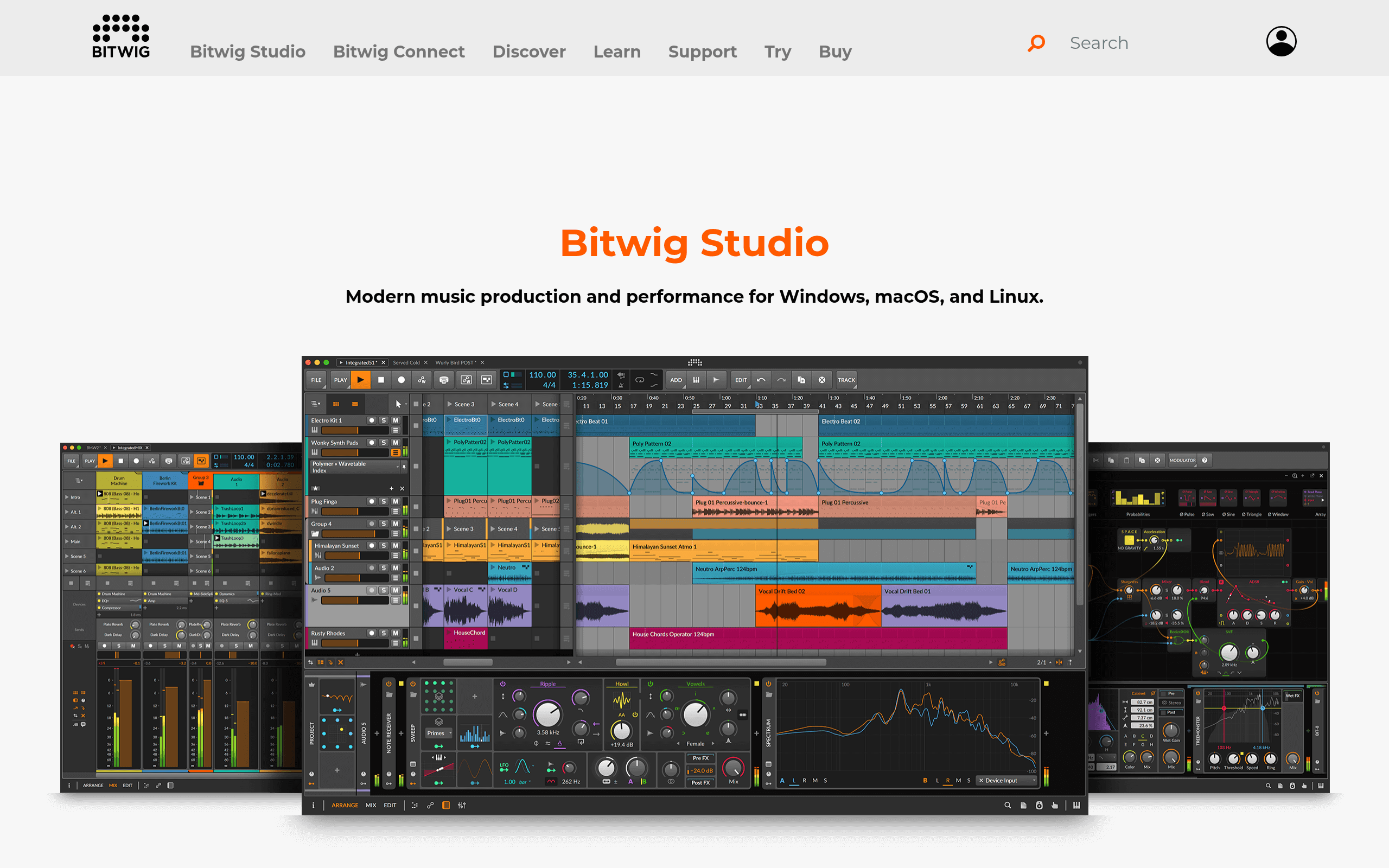This screenshot has height=868, width=1389.
Task: Open the Discover menu item
Action: pyautogui.click(x=529, y=52)
